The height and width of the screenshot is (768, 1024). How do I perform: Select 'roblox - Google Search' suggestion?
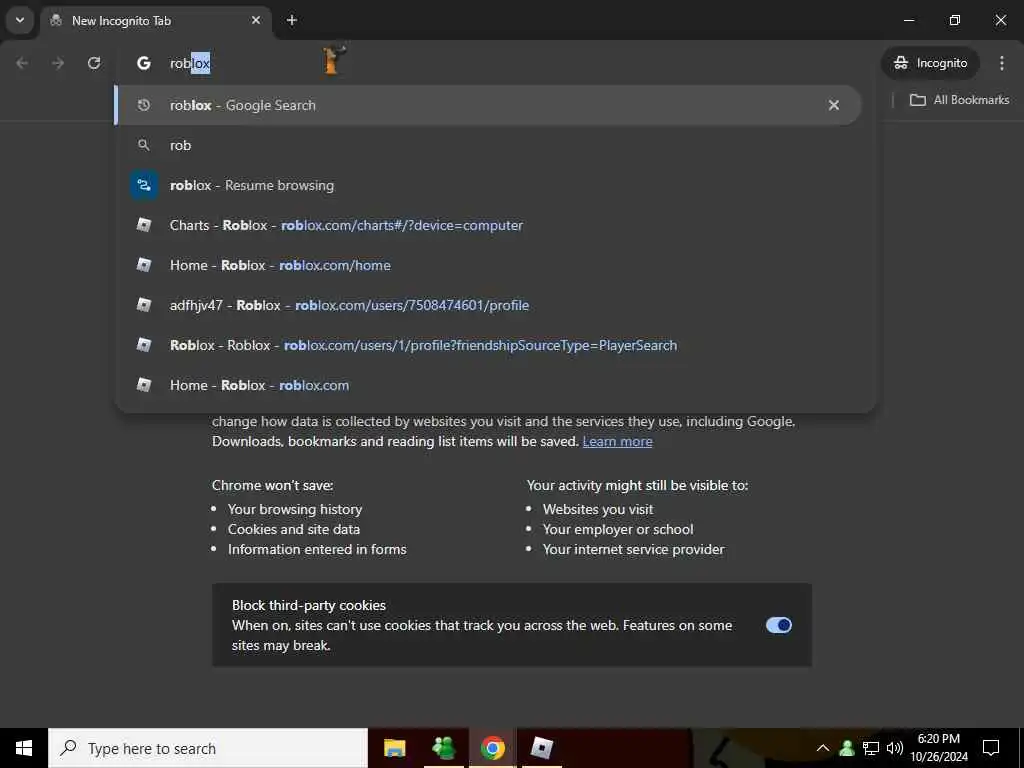[x=488, y=105]
